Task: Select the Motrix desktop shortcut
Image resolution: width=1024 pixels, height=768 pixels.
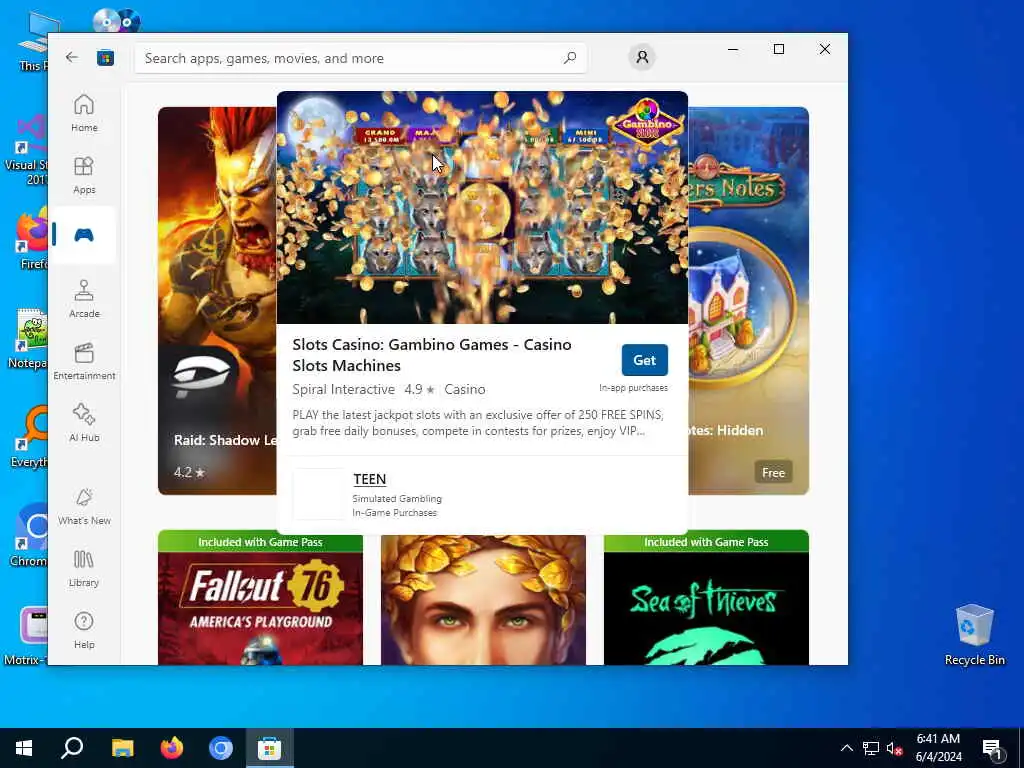Action: click(26, 636)
